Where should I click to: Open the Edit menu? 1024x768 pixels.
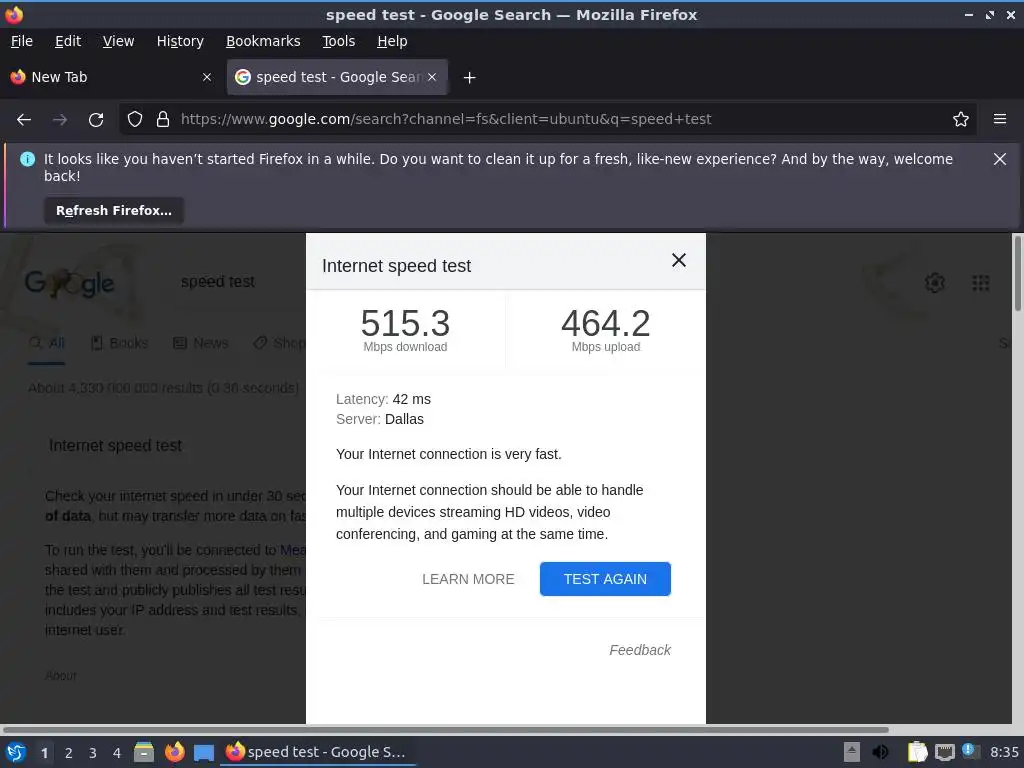click(x=68, y=41)
